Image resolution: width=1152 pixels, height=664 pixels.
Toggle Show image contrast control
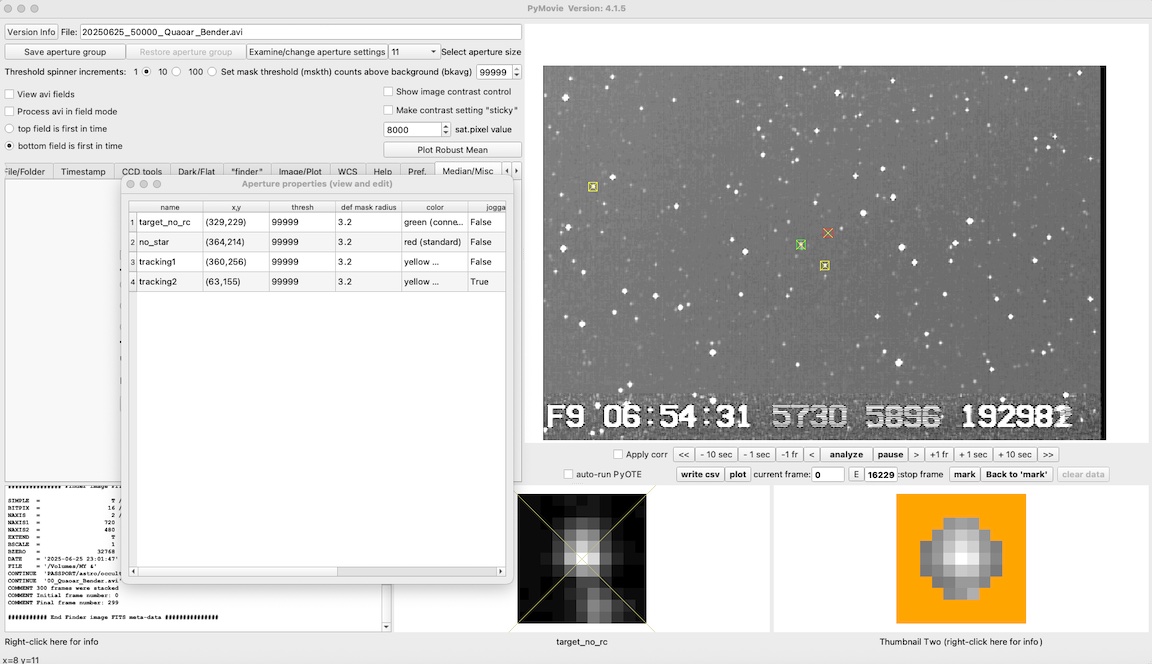click(x=389, y=92)
